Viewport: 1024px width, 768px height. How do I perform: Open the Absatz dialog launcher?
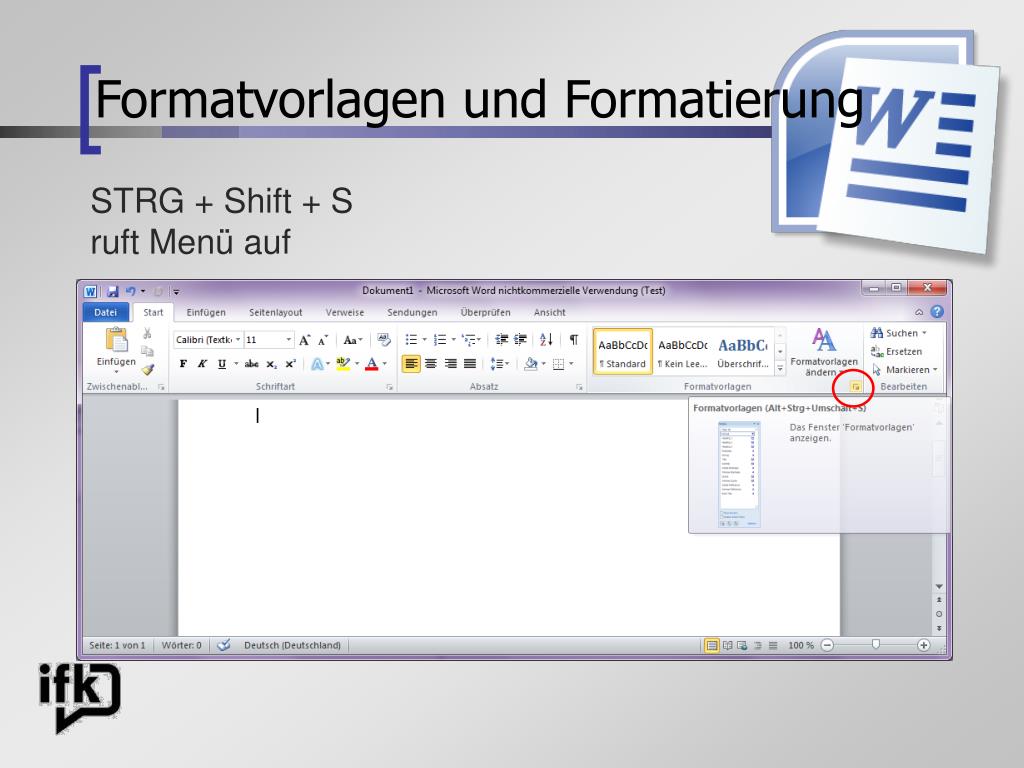pos(579,387)
